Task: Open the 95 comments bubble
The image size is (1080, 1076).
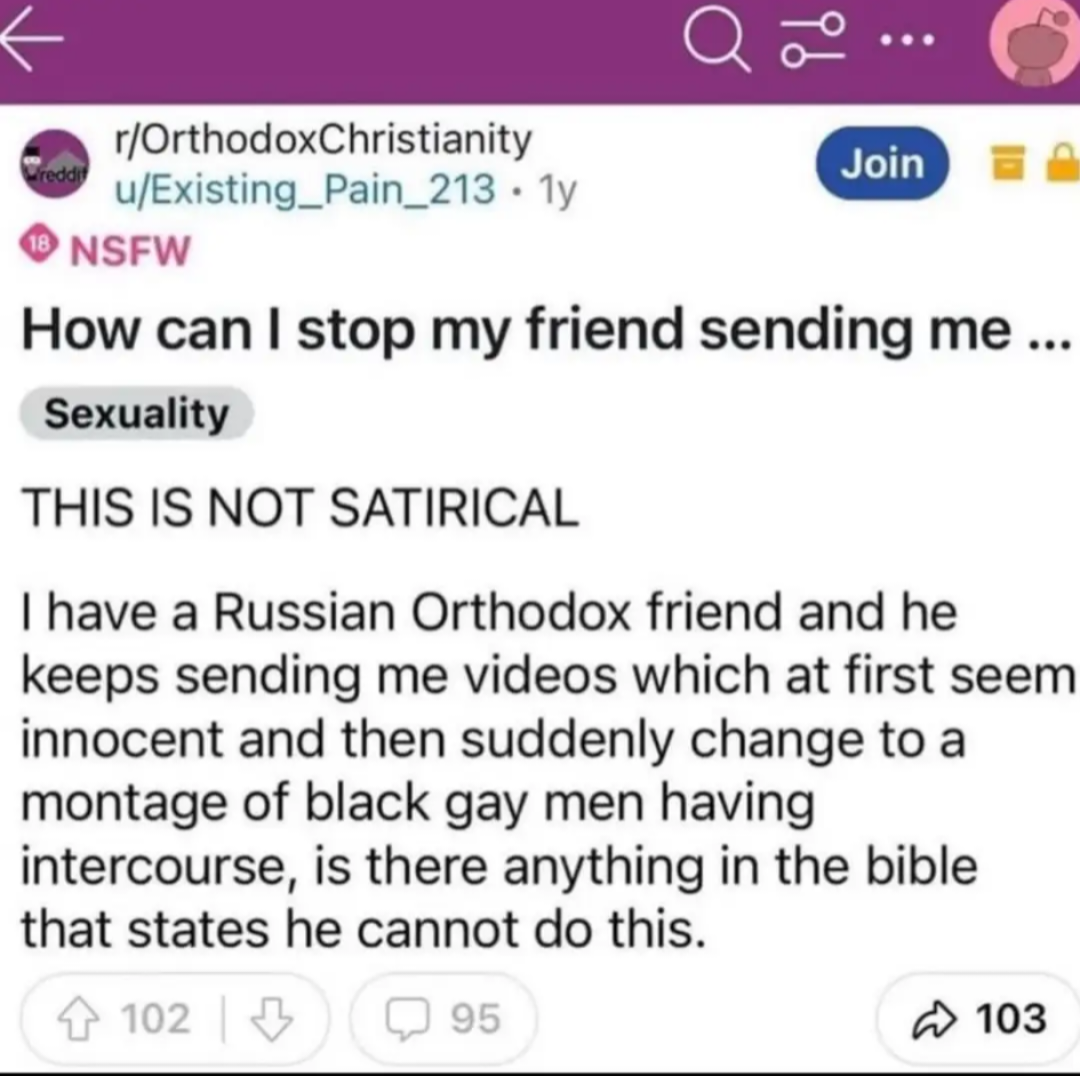Action: [443, 1019]
